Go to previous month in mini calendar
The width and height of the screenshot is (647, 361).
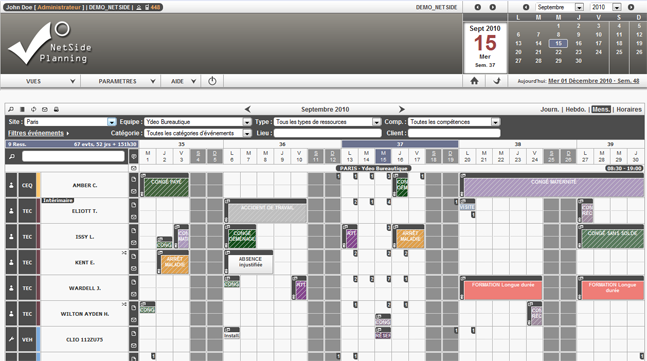point(526,7)
